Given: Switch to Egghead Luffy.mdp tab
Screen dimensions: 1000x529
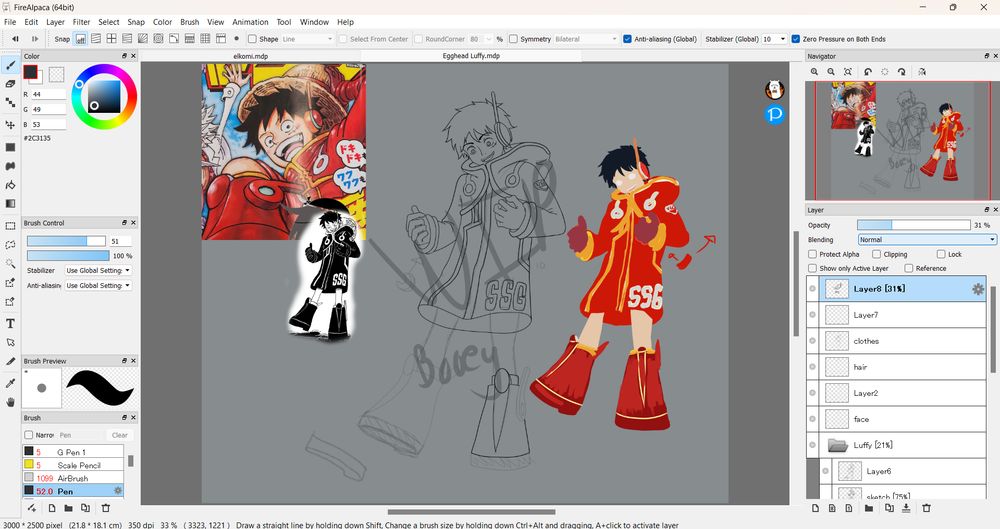Looking at the screenshot, I should 471,56.
